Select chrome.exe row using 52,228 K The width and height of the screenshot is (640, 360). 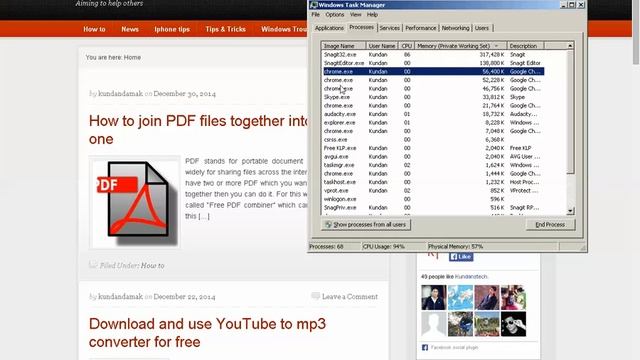(433, 80)
